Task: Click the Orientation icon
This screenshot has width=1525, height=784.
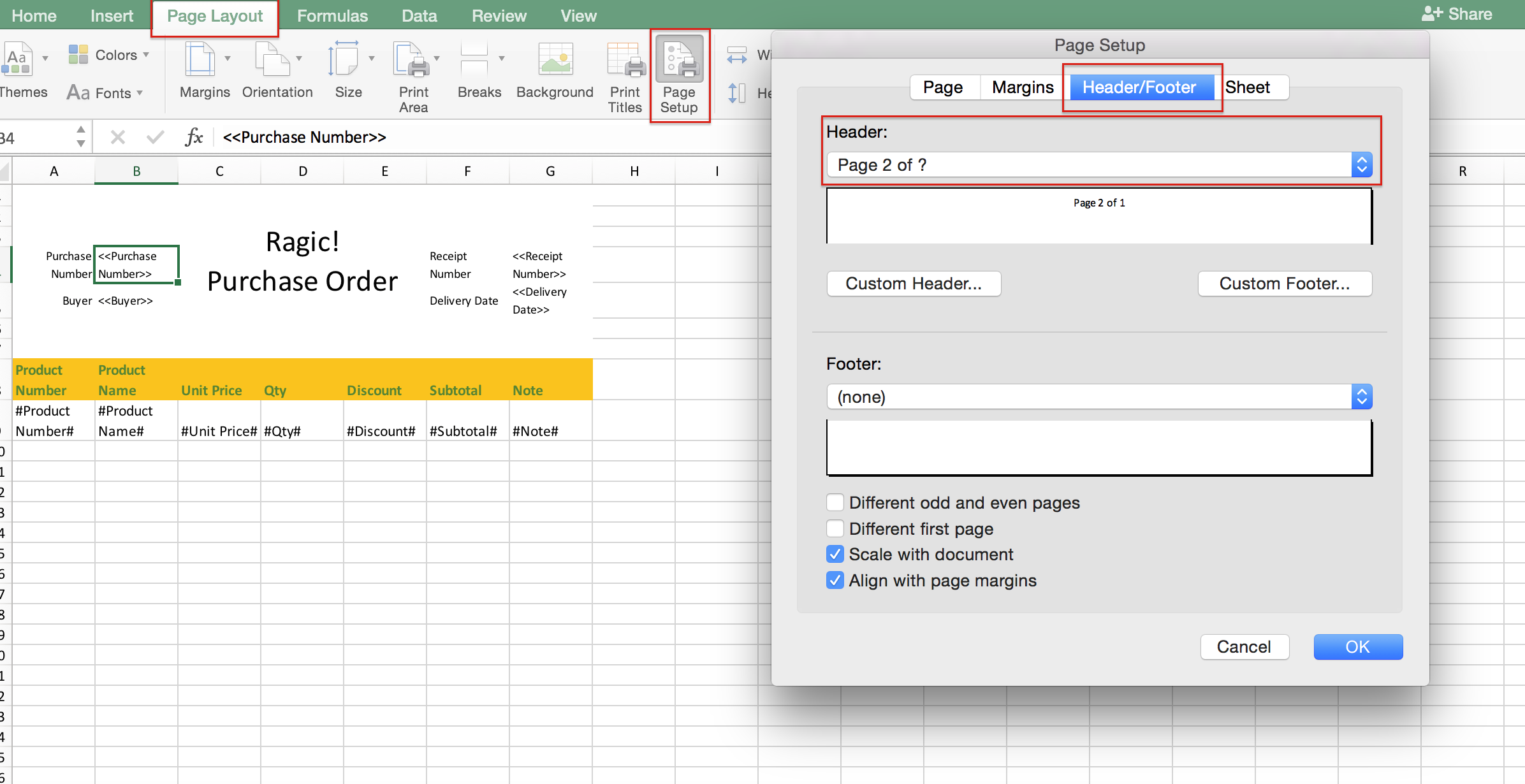Action: click(x=272, y=60)
